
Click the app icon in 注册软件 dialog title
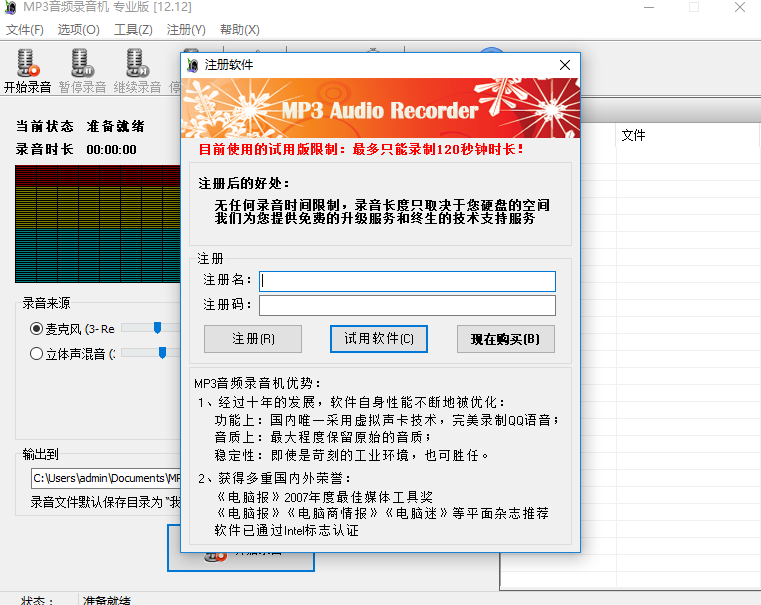tap(193, 65)
